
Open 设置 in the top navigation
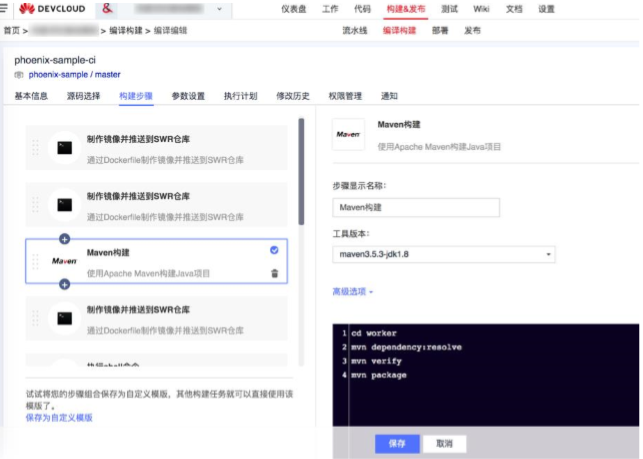[x=546, y=9]
